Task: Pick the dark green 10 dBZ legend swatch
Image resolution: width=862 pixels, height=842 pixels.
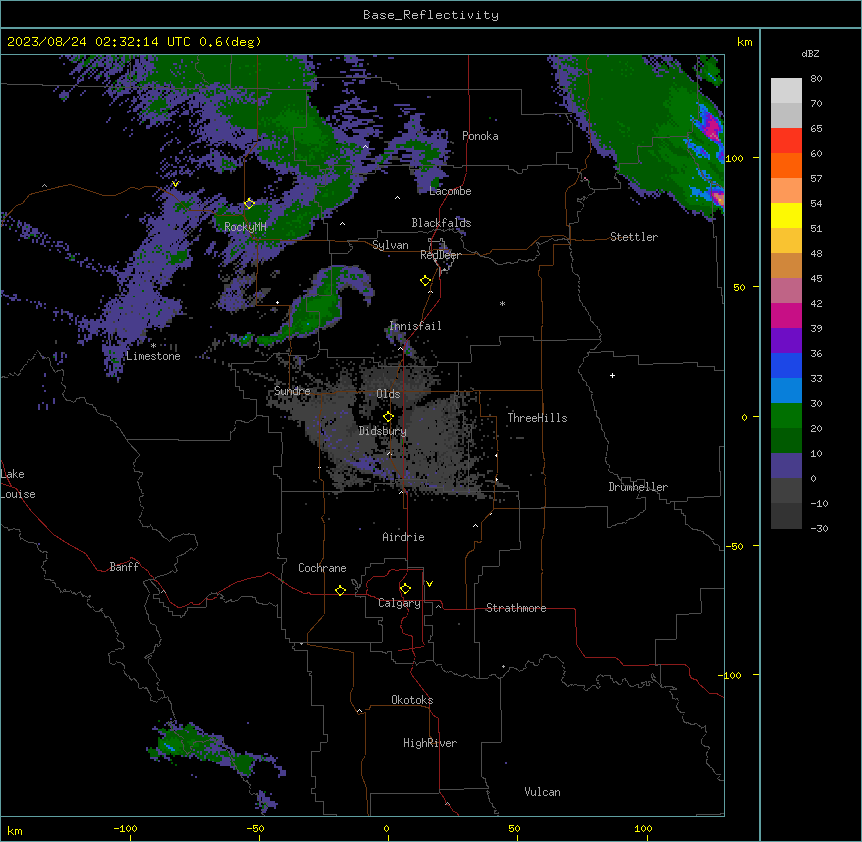Action: coord(786,441)
